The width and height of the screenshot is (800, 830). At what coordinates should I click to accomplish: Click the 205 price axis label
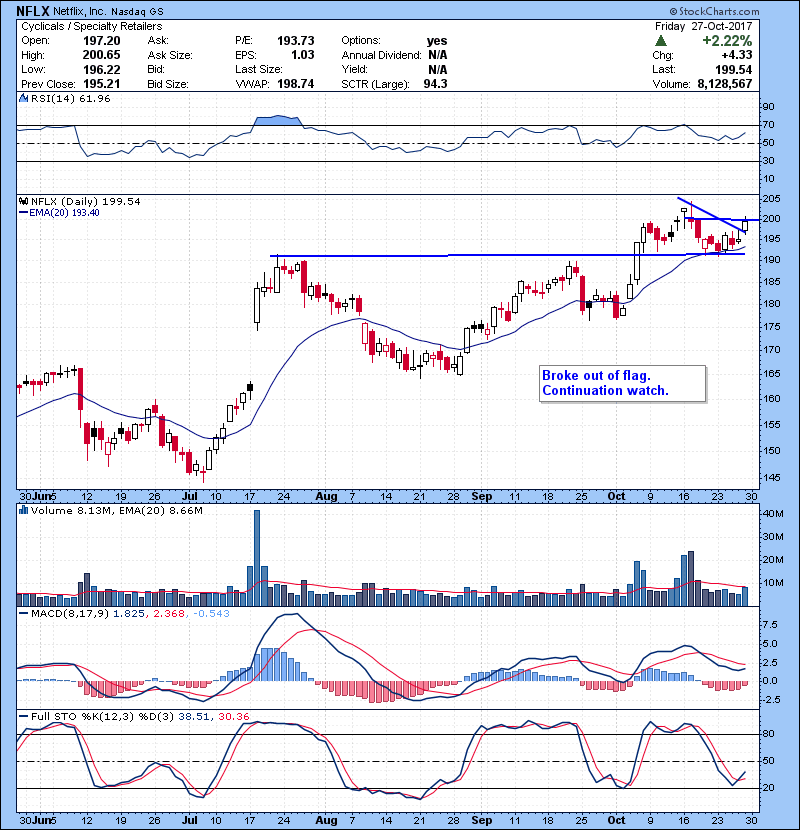click(x=771, y=199)
